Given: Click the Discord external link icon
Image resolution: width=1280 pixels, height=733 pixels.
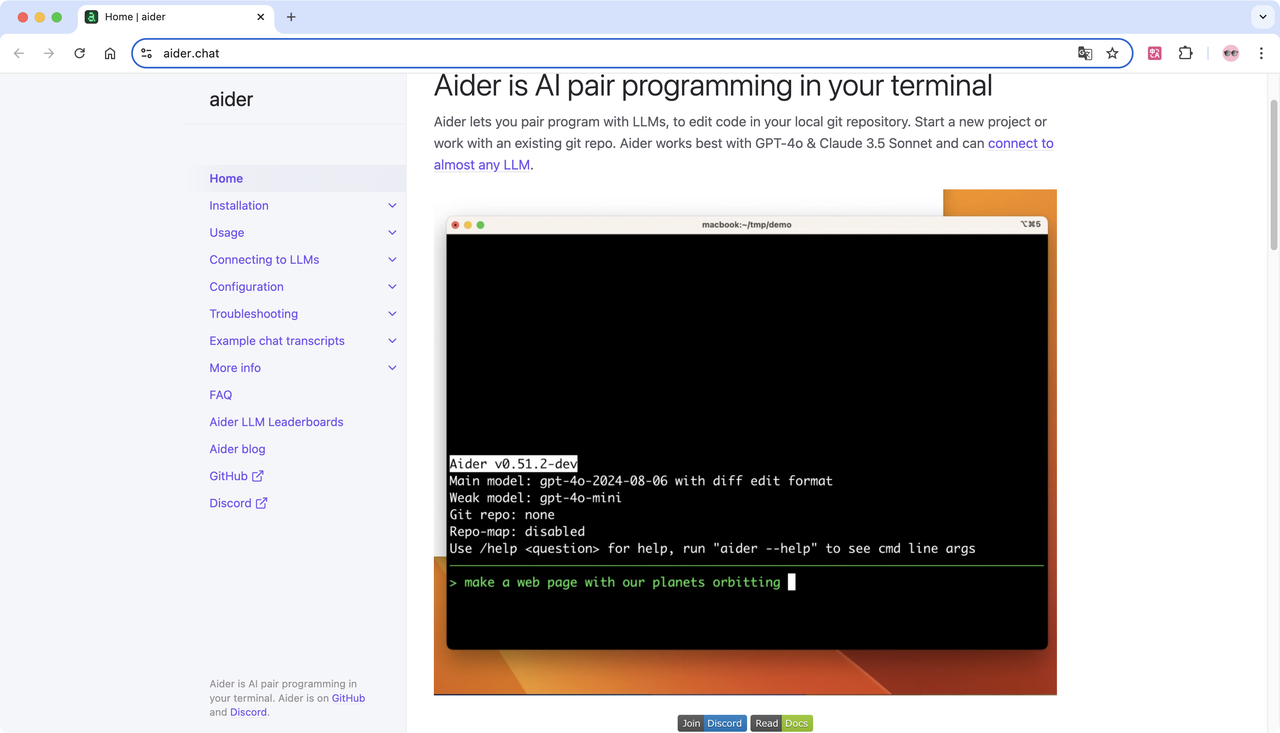Looking at the screenshot, I should (x=262, y=503).
